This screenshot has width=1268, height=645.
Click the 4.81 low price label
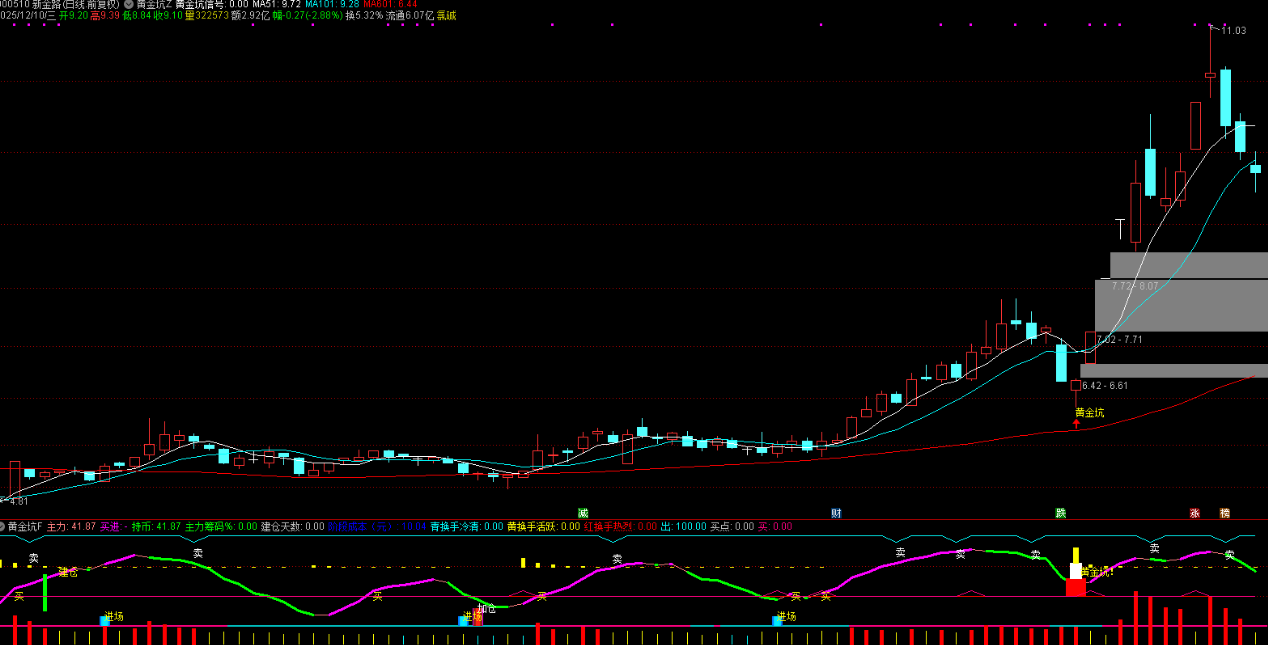coord(19,501)
